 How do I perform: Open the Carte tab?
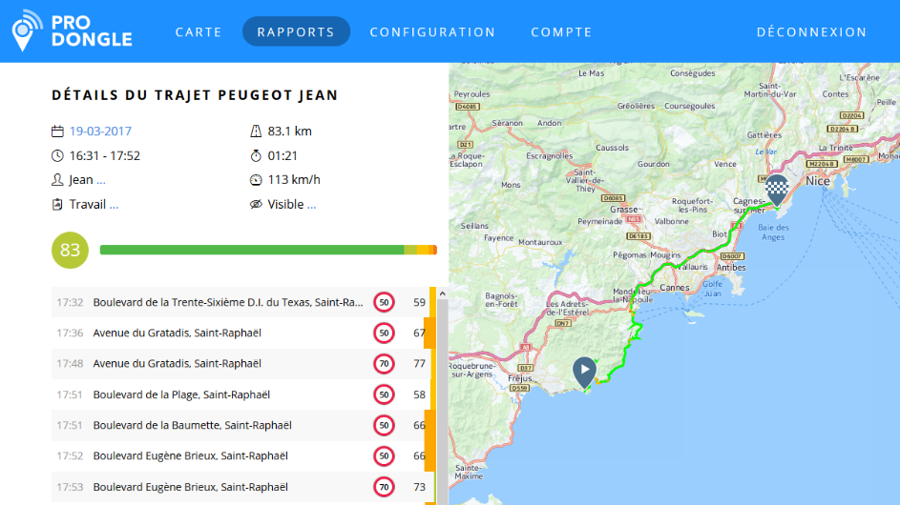(198, 32)
